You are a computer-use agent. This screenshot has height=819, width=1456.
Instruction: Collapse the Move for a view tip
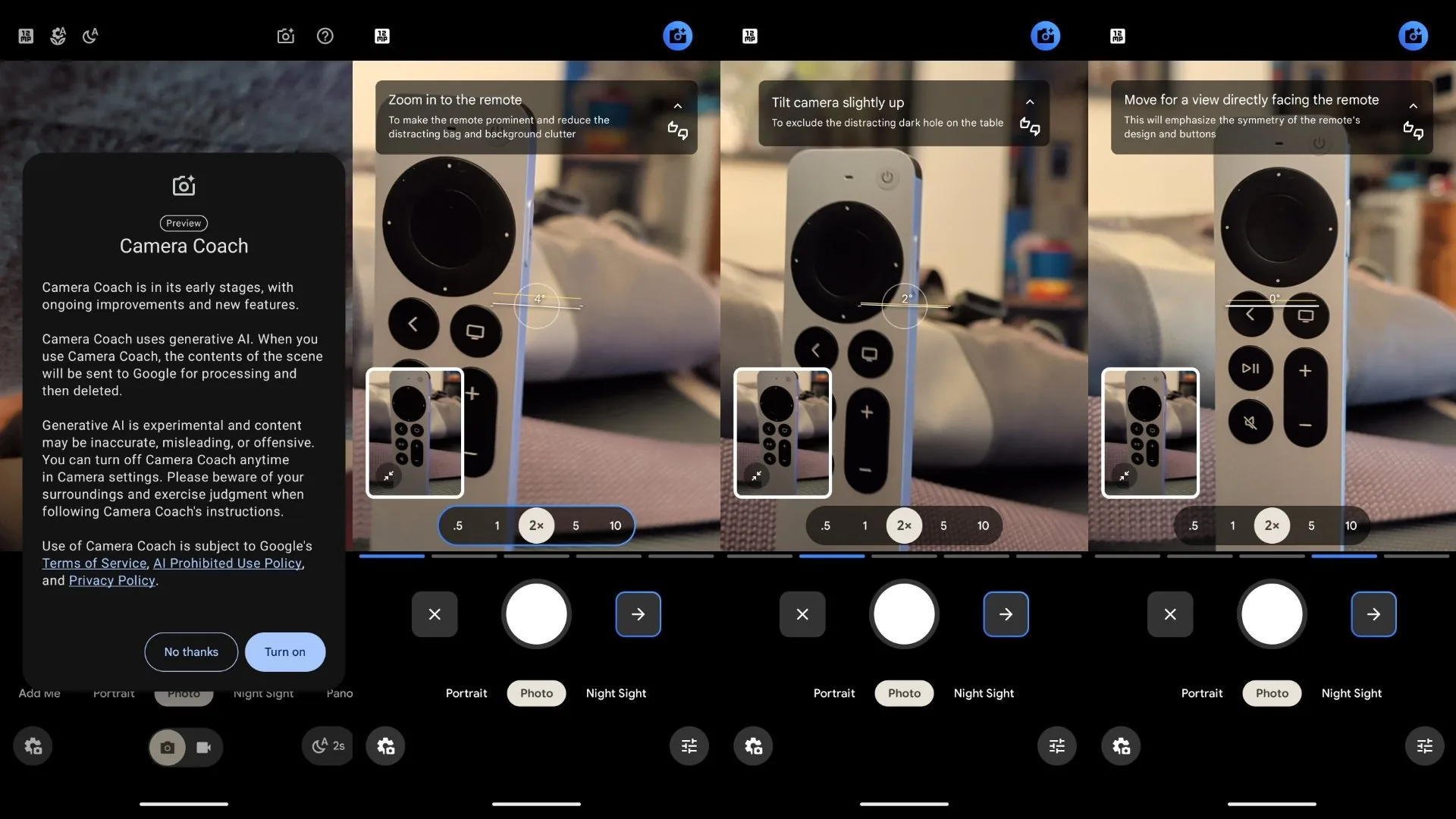pos(1413,106)
